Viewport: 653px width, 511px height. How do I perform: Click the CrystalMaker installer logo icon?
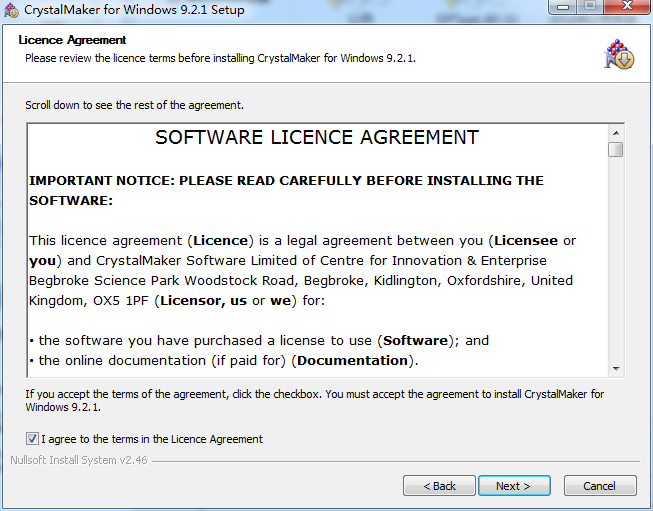619,55
